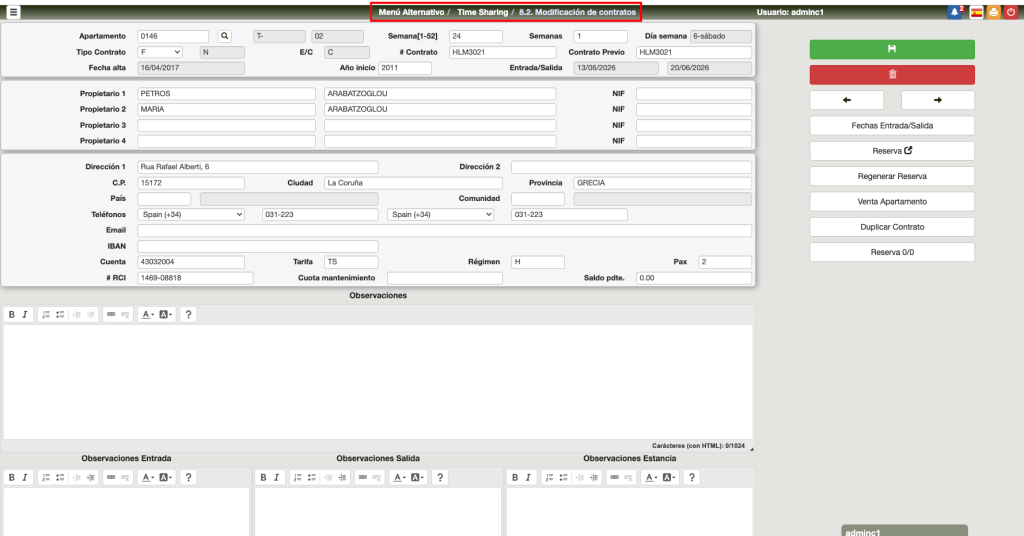The height and width of the screenshot is (536, 1024).
Task: Open text color picker in main Observaciones editor
Action: pyautogui.click(x=145, y=314)
